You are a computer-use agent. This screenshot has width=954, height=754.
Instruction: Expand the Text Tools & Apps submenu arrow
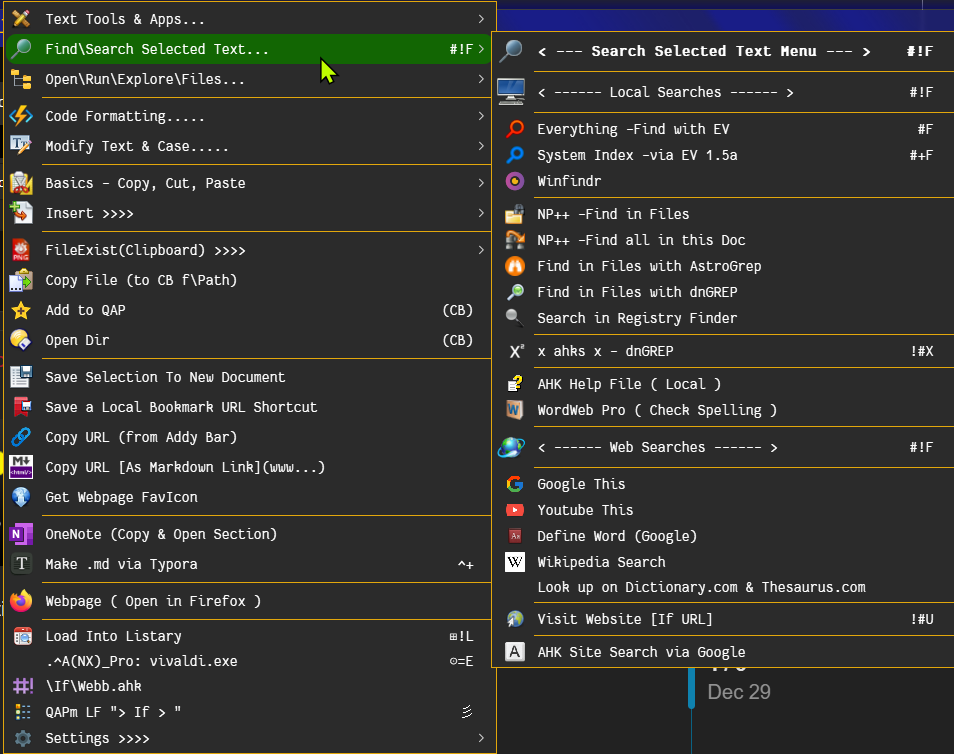(481, 19)
